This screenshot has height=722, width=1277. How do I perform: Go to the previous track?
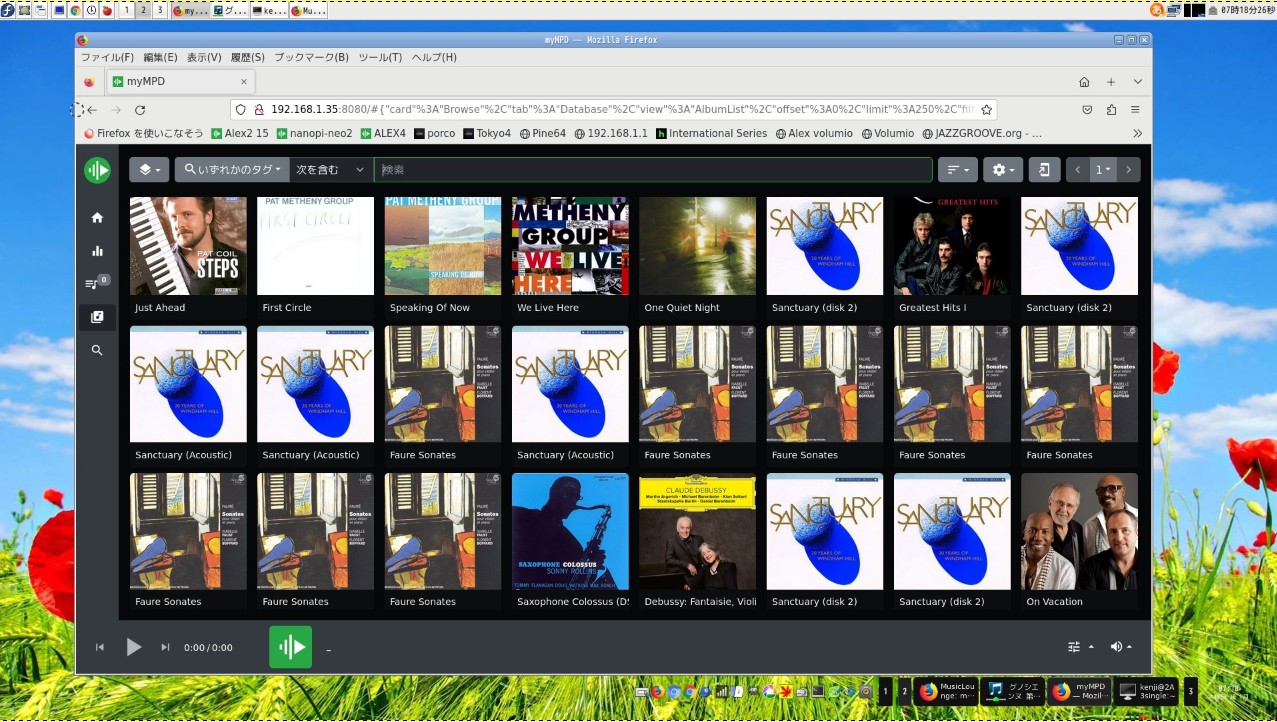click(x=100, y=647)
